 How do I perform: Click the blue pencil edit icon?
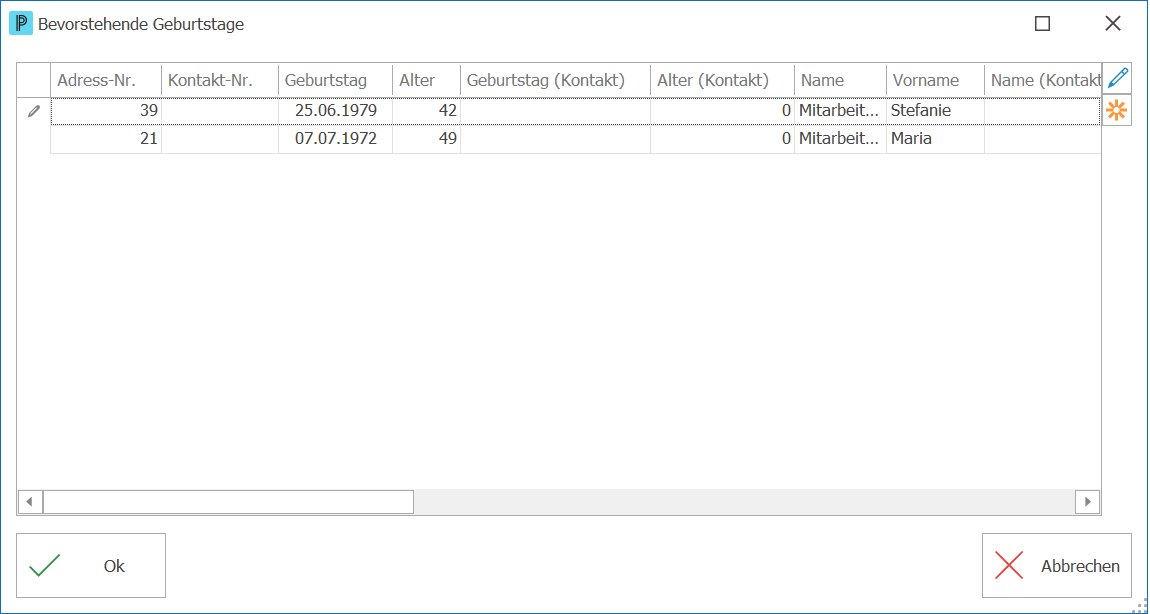click(x=1117, y=78)
